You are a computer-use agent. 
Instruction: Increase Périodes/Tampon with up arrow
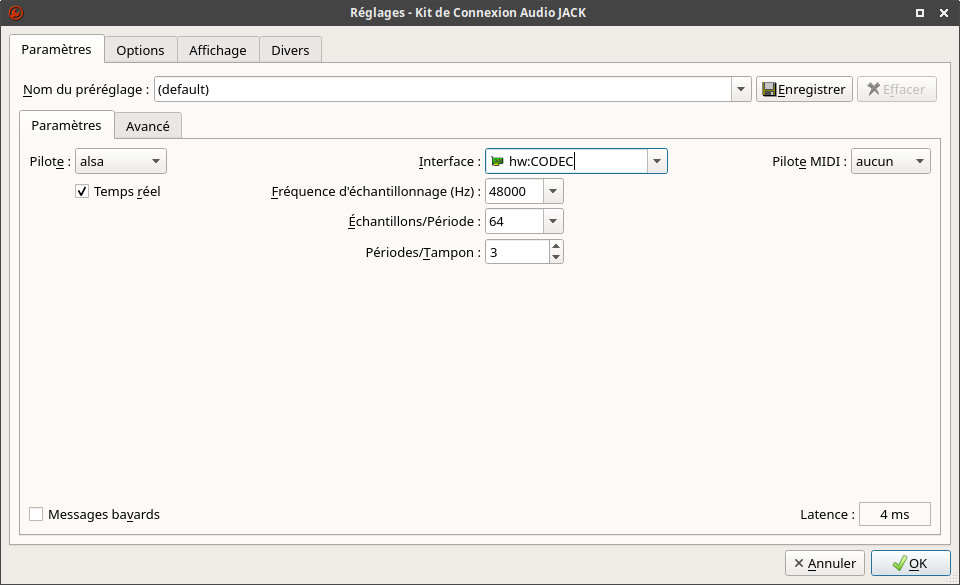tap(556, 246)
